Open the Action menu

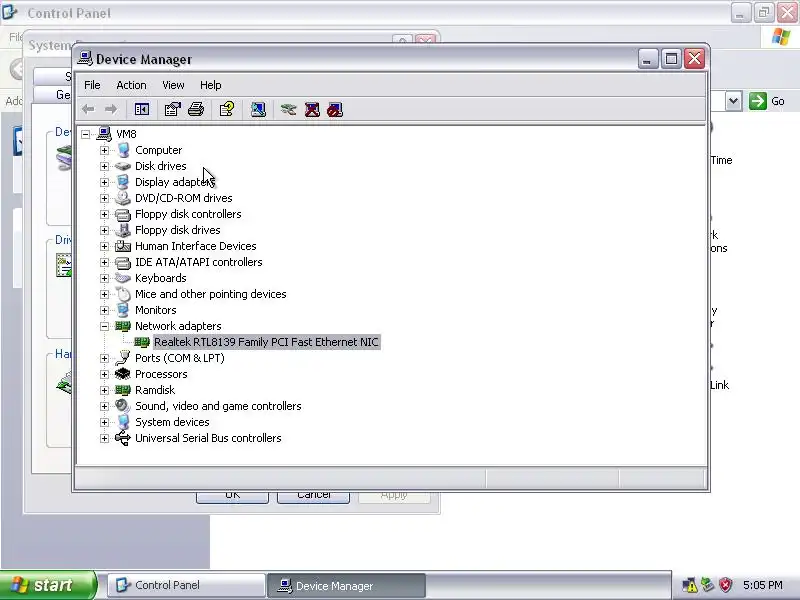[x=131, y=85]
